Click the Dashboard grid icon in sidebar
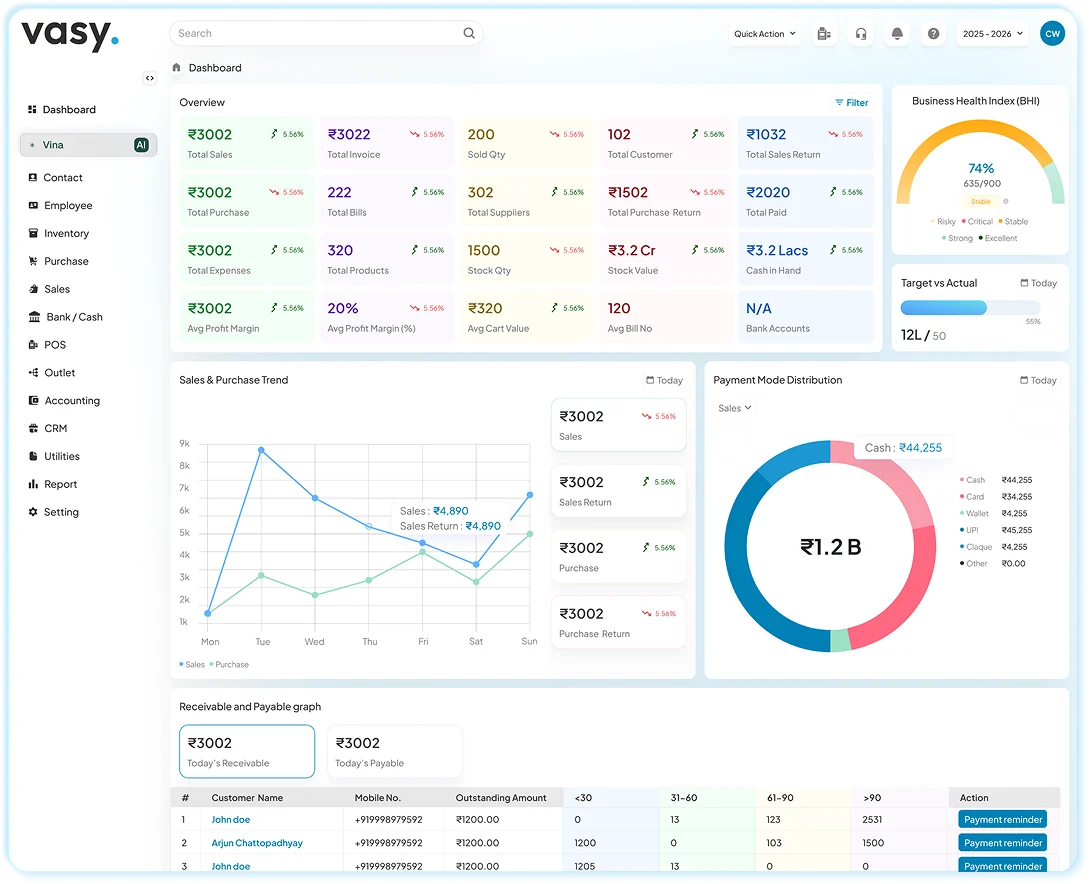Image resolution: width=1090 pixels, height=884 pixels. 32,109
